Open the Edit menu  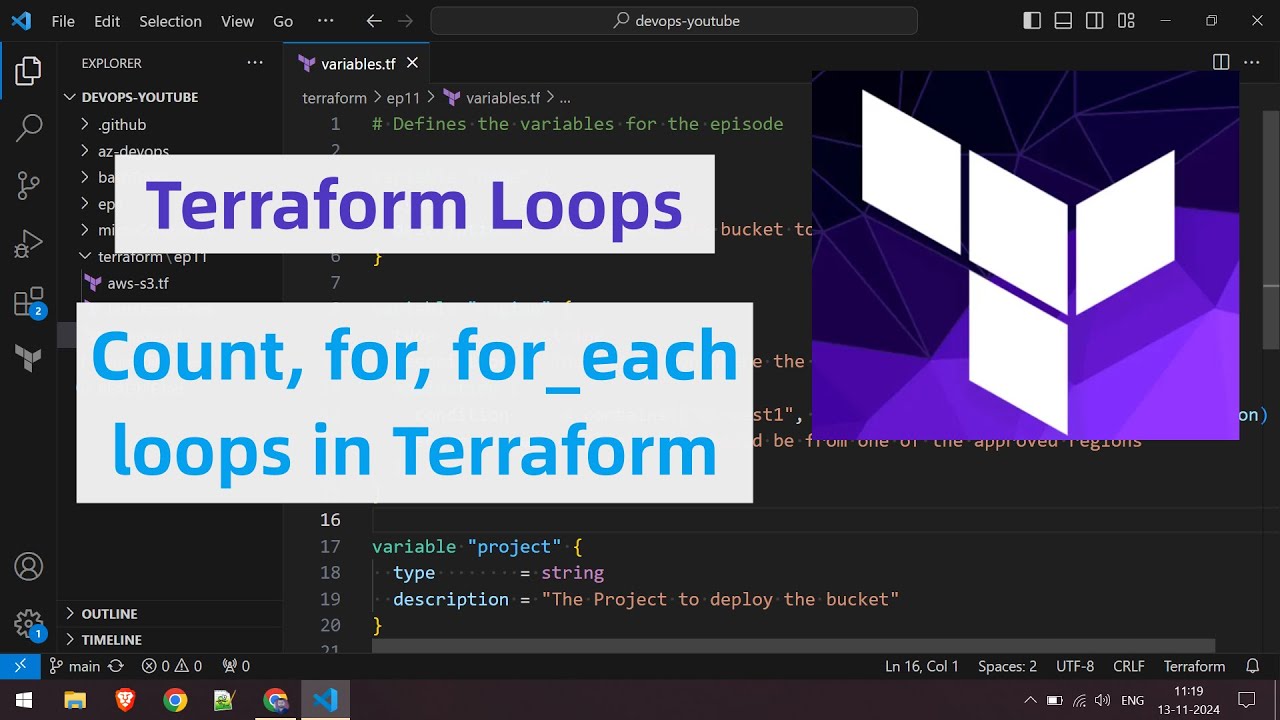coord(107,21)
